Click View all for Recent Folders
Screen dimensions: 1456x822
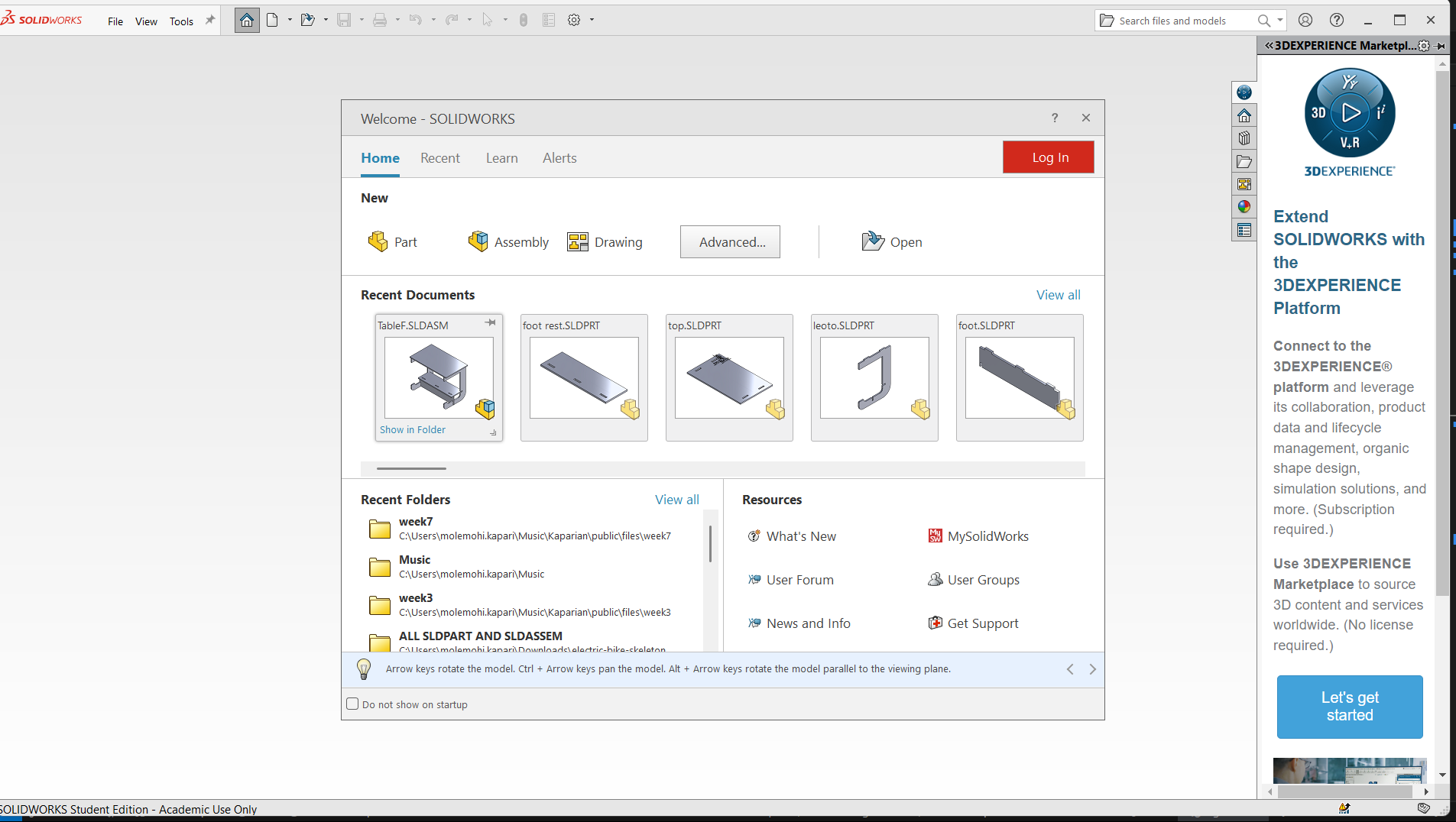pyautogui.click(x=677, y=500)
